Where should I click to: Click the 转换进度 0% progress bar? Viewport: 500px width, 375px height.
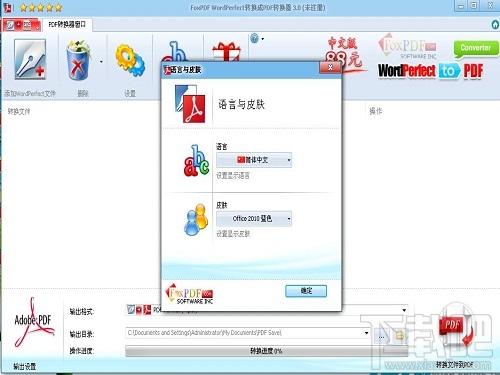tap(266, 351)
